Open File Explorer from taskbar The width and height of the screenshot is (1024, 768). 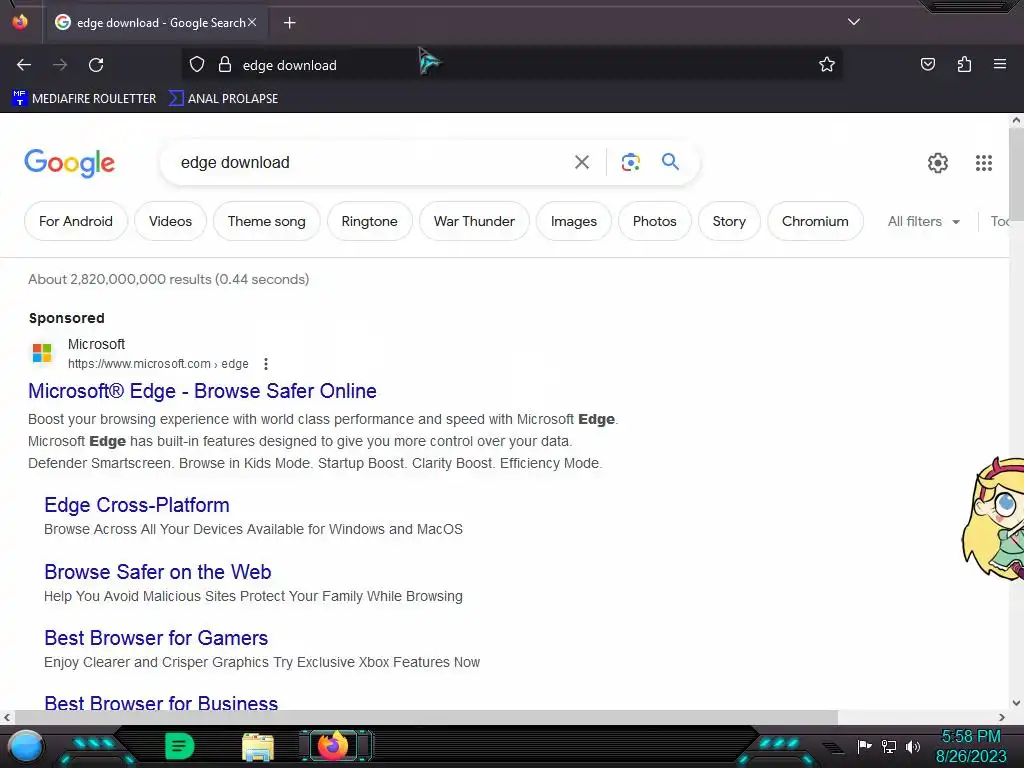point(258,747)
